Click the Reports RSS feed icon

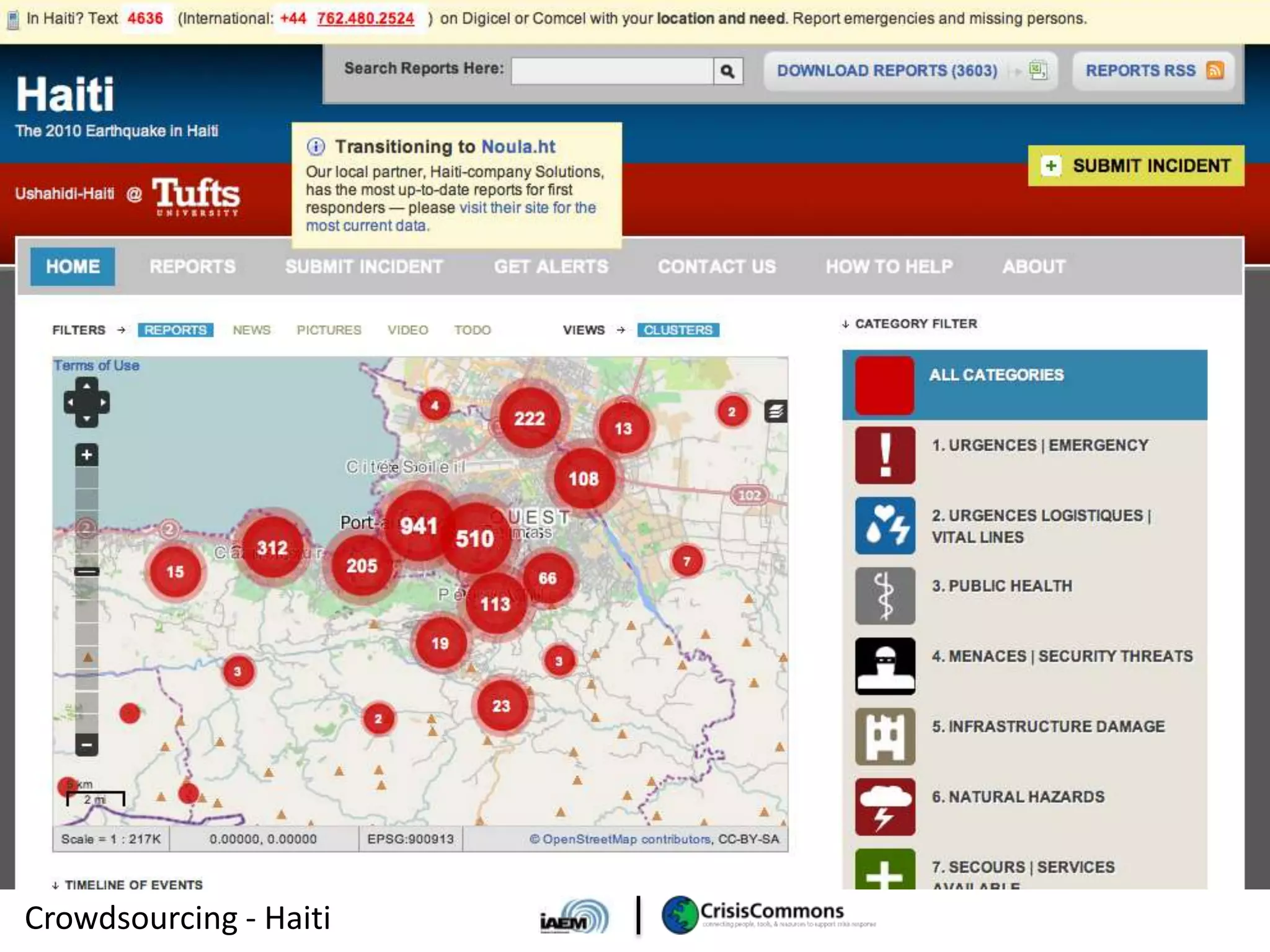point(1215,71)
